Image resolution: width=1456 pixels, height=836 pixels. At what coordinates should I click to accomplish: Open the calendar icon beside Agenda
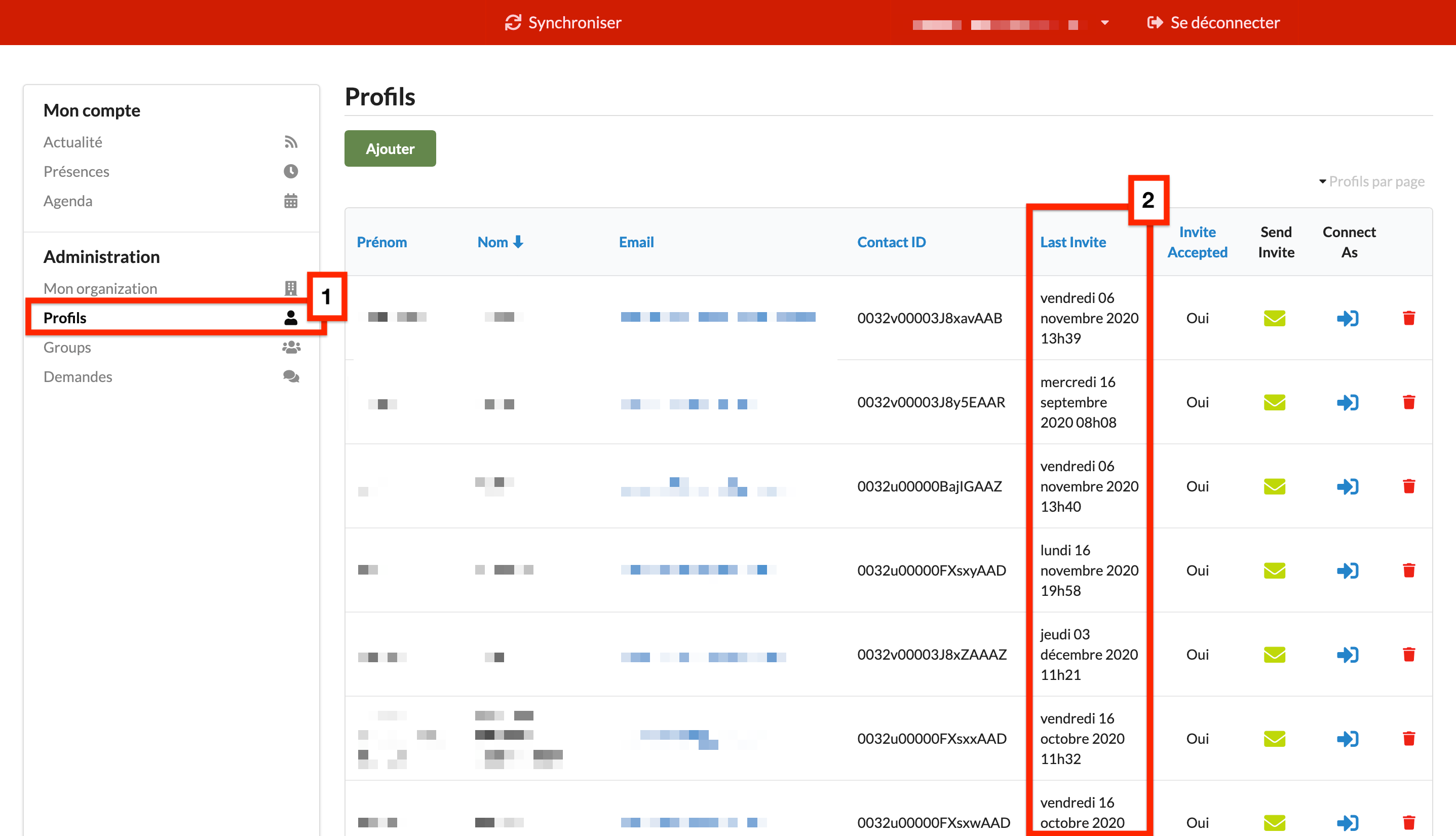tap(291, 201)
